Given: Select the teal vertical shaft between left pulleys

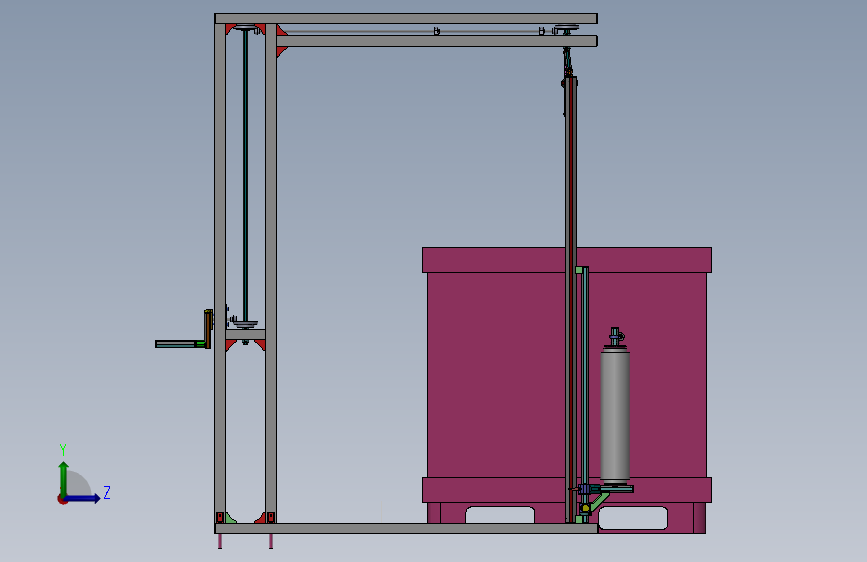Looking at the screenshot, I should point(246,174).
